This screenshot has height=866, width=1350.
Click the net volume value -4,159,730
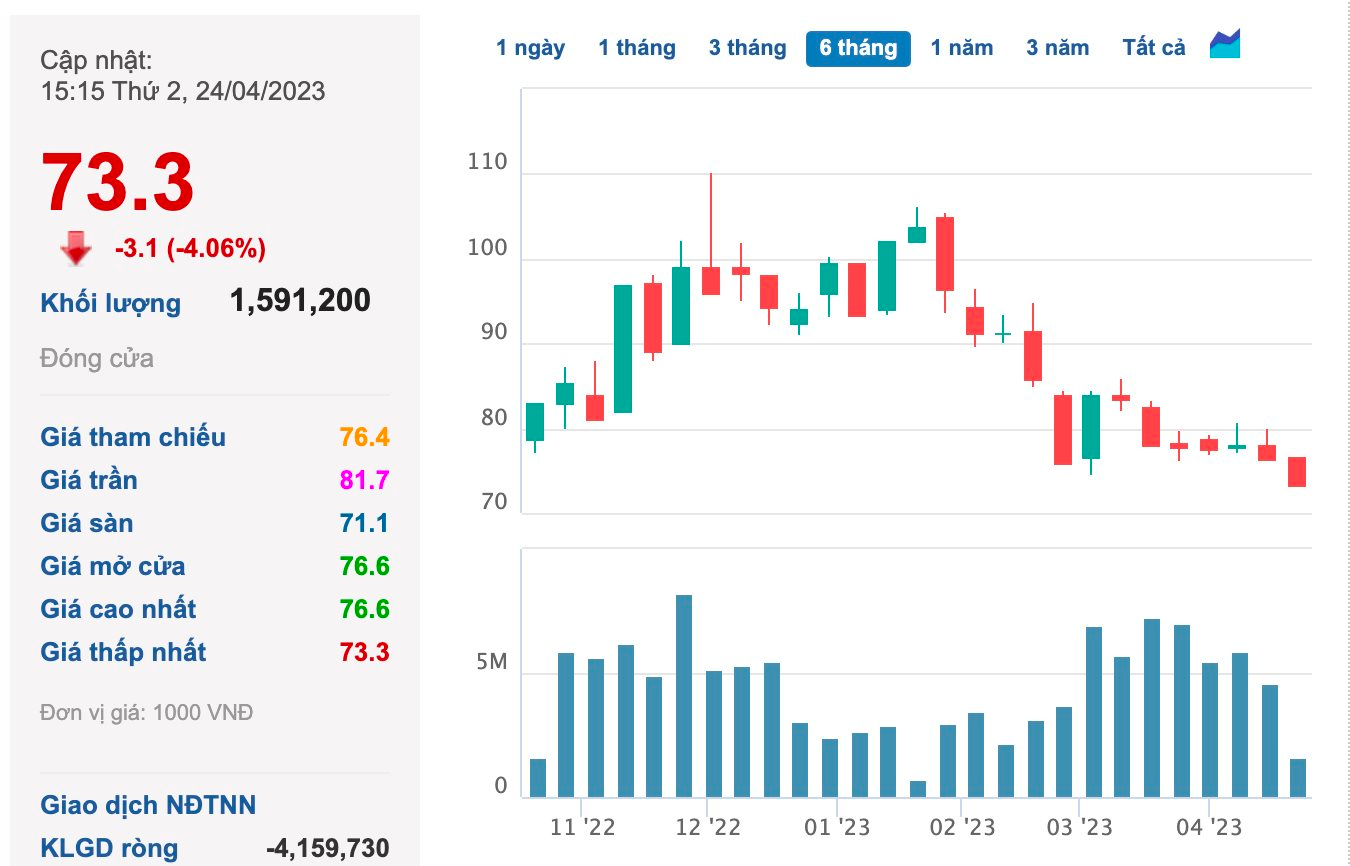[328, 848]
